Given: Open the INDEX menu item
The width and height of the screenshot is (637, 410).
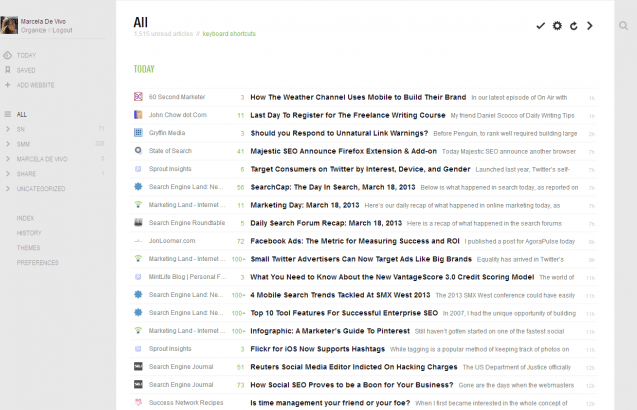Looking at the screenshot, I should 25,218.
